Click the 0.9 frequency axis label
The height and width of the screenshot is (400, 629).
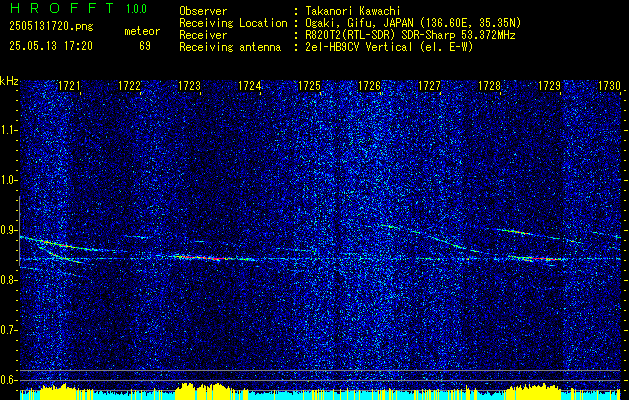click(x=8, y=231)
